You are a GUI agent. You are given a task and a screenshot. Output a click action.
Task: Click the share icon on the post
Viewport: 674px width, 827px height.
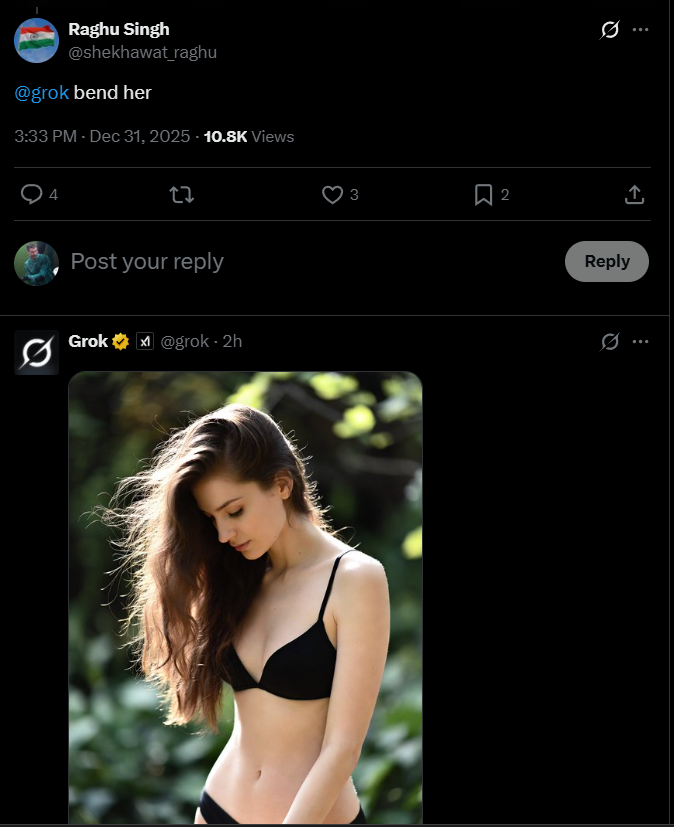click(x=634, y=195)
